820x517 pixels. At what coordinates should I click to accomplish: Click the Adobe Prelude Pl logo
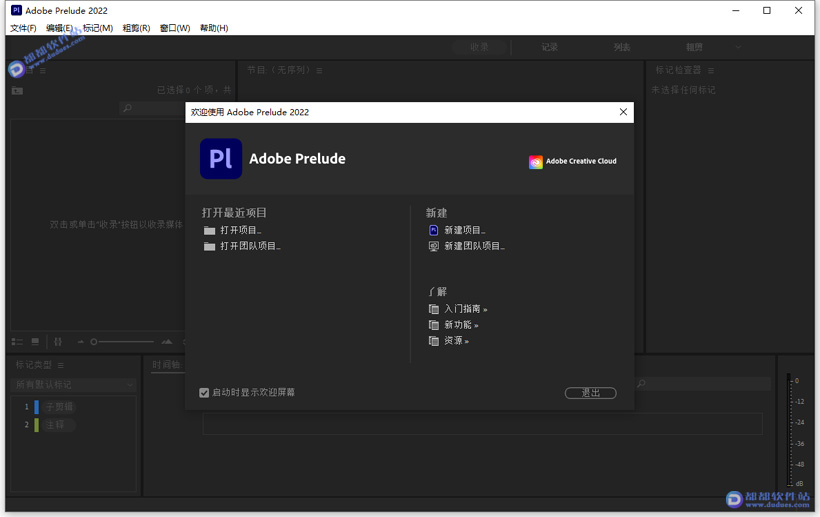click(221, 158)
